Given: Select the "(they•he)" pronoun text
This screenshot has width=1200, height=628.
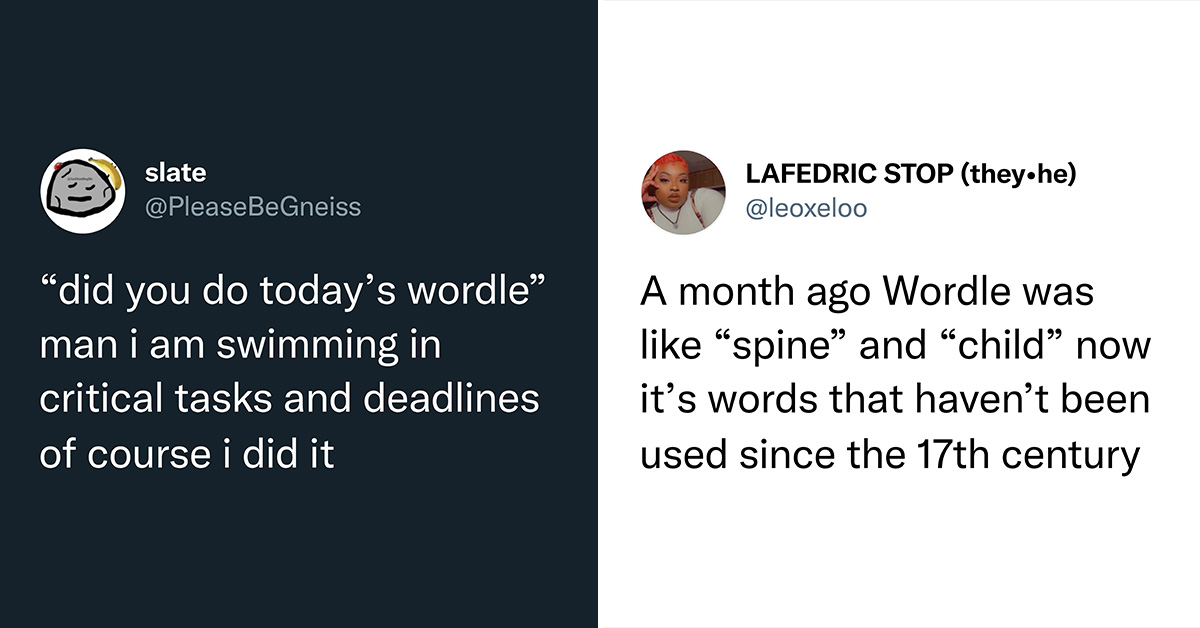Looking at the screenshot, I should pyautogui.click(x=1017, y=173).
